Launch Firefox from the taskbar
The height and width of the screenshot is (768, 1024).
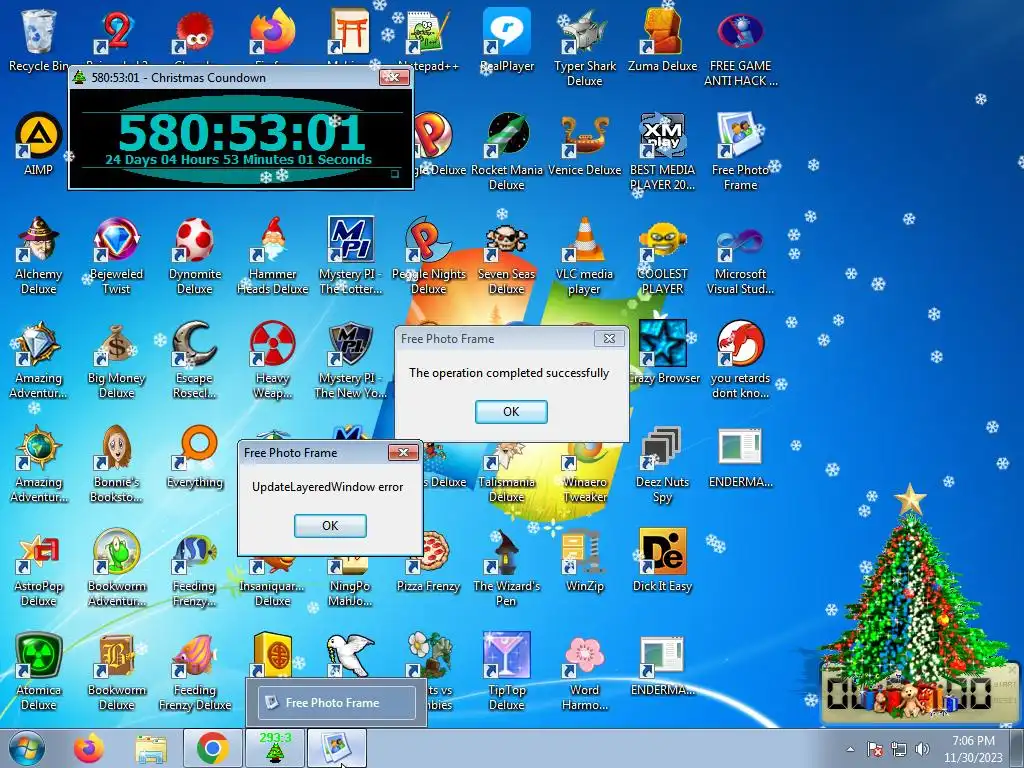(x=89, y=748)
